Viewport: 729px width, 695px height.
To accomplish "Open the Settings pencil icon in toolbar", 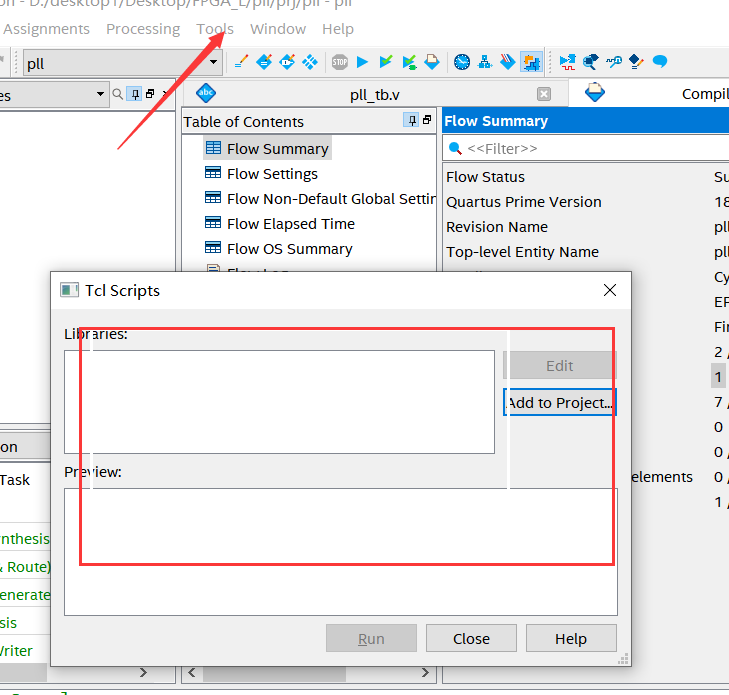I will pyautogui.click(x=241, y=62).
